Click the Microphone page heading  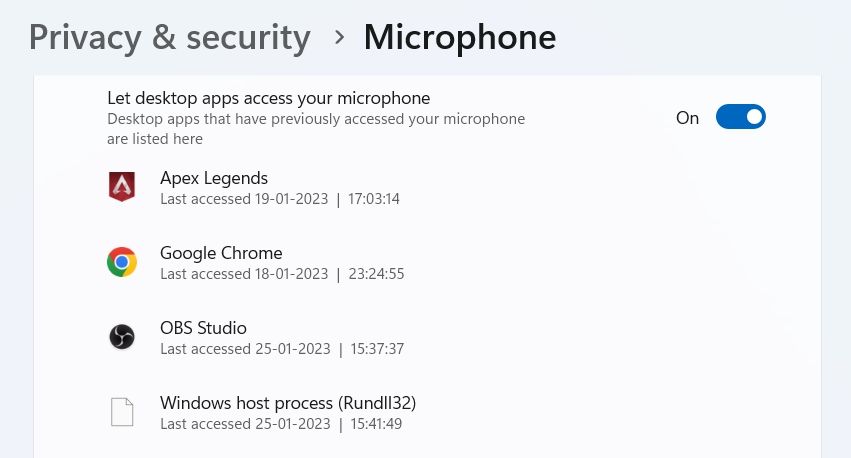coord(460,37)
